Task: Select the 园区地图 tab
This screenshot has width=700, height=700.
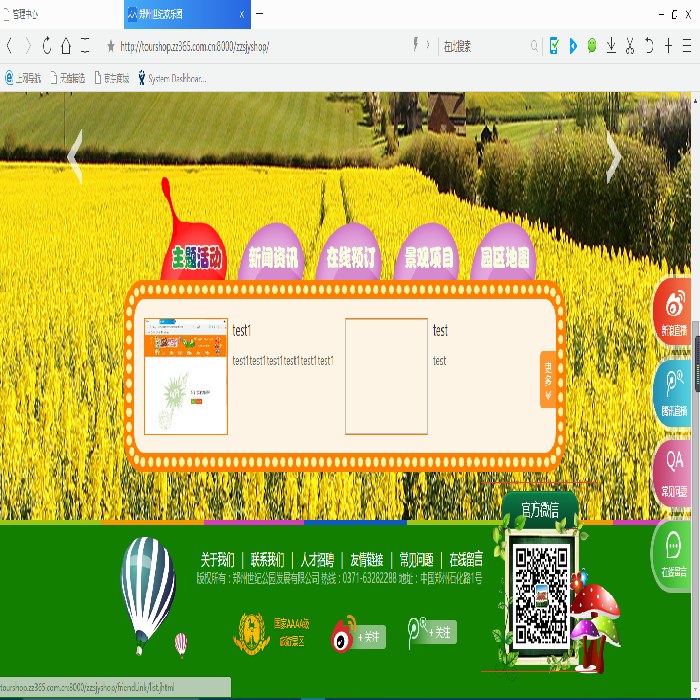Action: pyautogui.click(x=505, y=257)
